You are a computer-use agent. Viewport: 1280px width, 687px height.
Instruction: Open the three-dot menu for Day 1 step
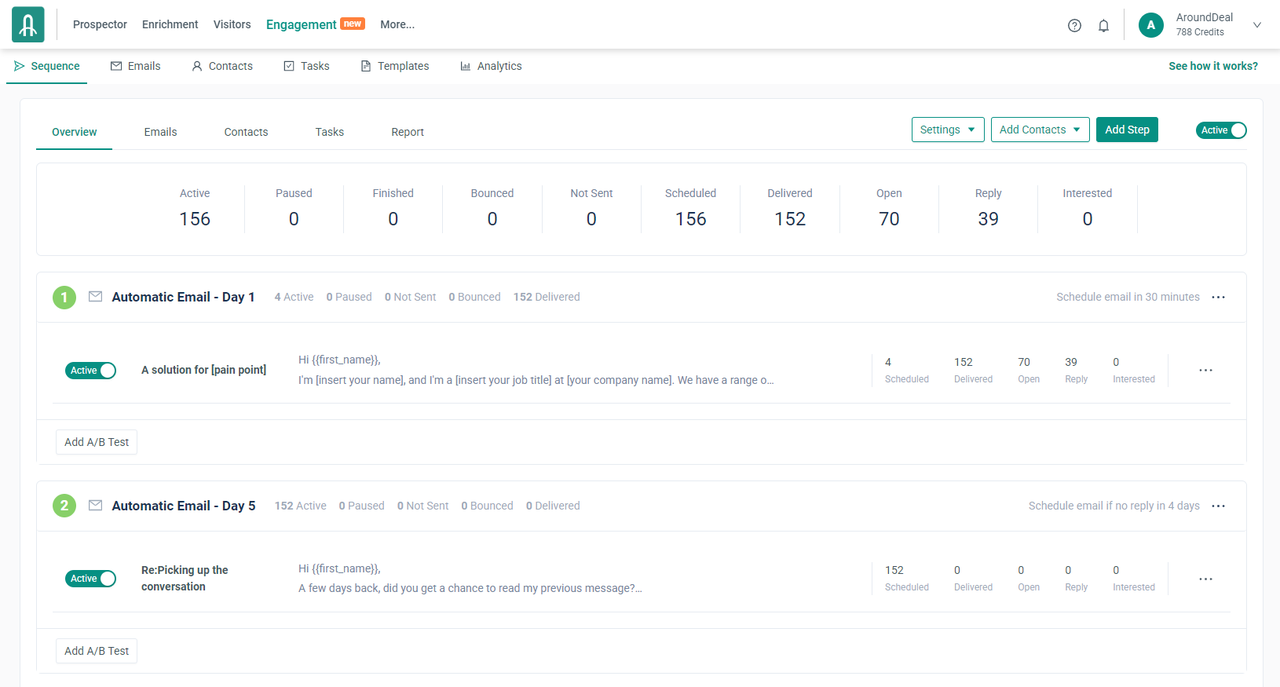tap(1218, 297)
